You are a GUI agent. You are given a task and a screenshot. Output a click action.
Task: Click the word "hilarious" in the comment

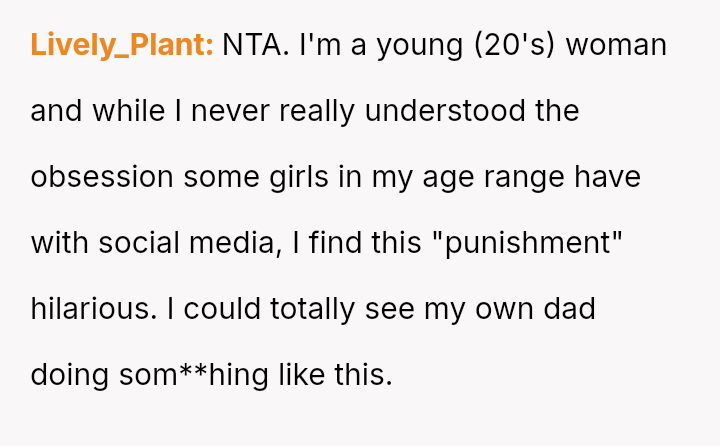click(x=91, y=309)
